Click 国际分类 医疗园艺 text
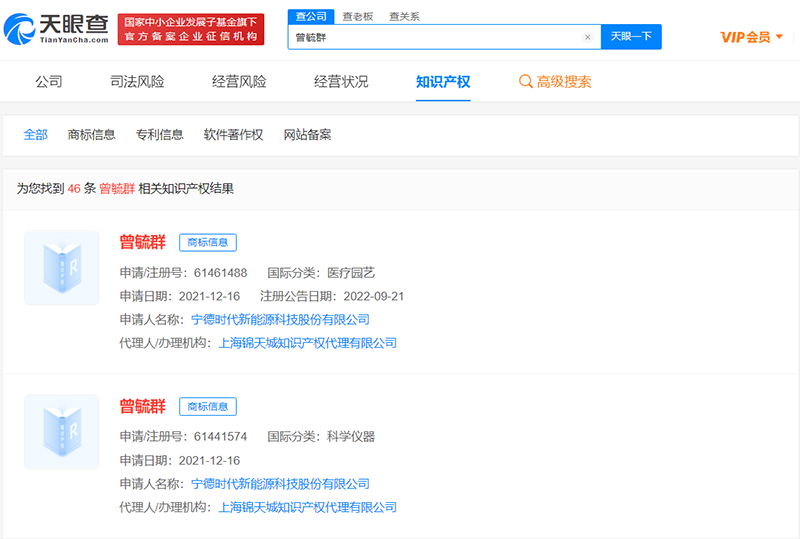This screenshot has height=539, width=800. tap(321, 273)
